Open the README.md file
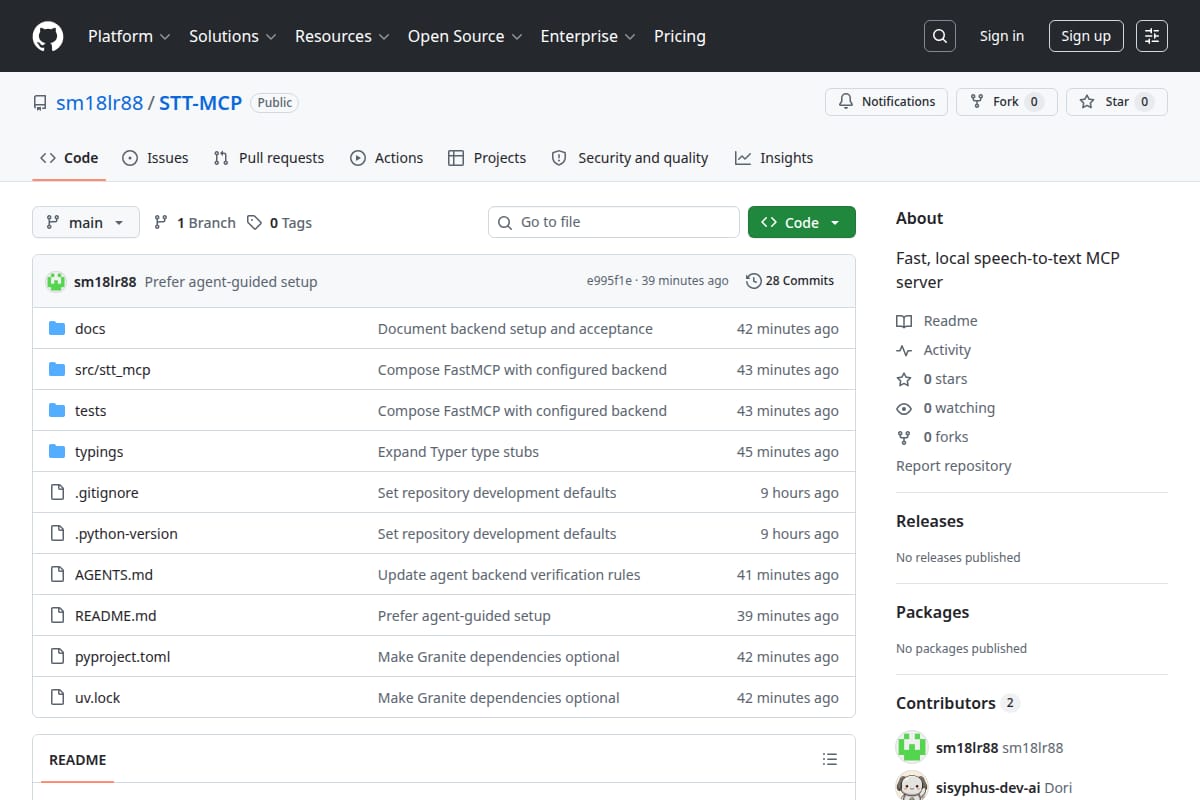This screenshot has width=1200, height=800. pyautogui.click(x=116, y=616)
